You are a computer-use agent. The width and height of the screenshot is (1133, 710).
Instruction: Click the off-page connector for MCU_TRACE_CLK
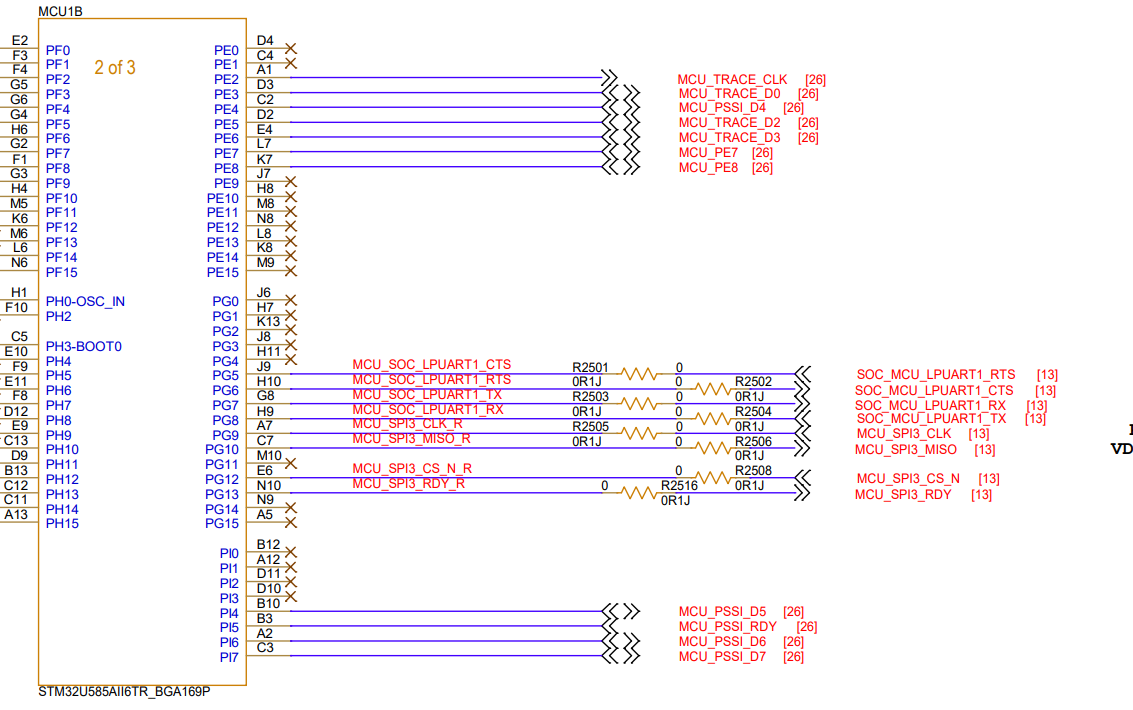tap(611, 78)
